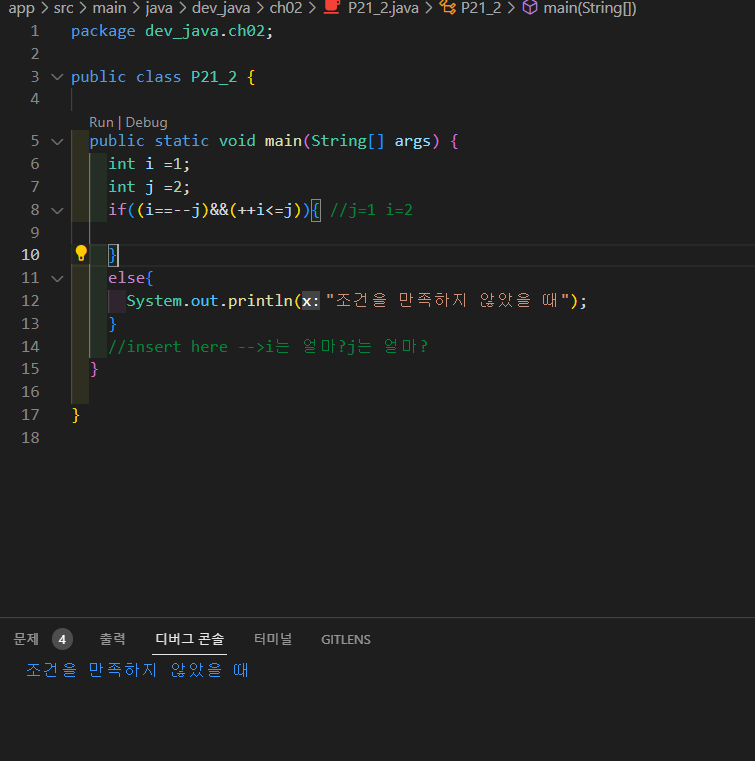Click '(++i<=j)' expression on line 8

(x=266, y=210)
